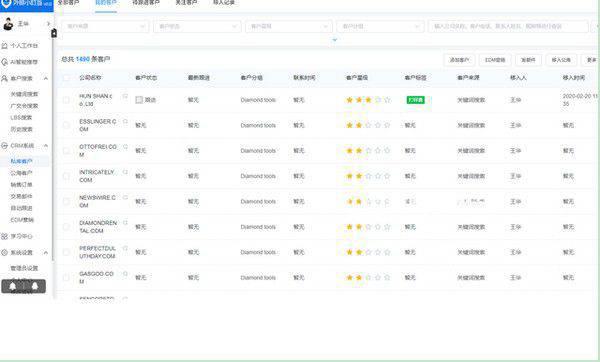Expand more filters with the blue down arrow
The width and height of the screenshot is (600, 362).
coord(334,40)
